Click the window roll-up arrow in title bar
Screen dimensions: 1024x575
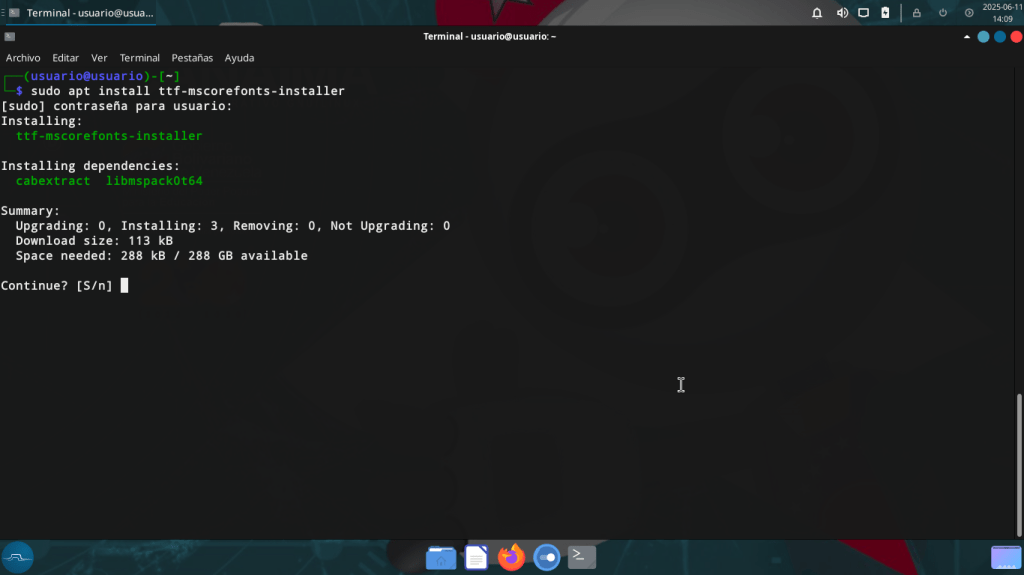pos(966,36)
